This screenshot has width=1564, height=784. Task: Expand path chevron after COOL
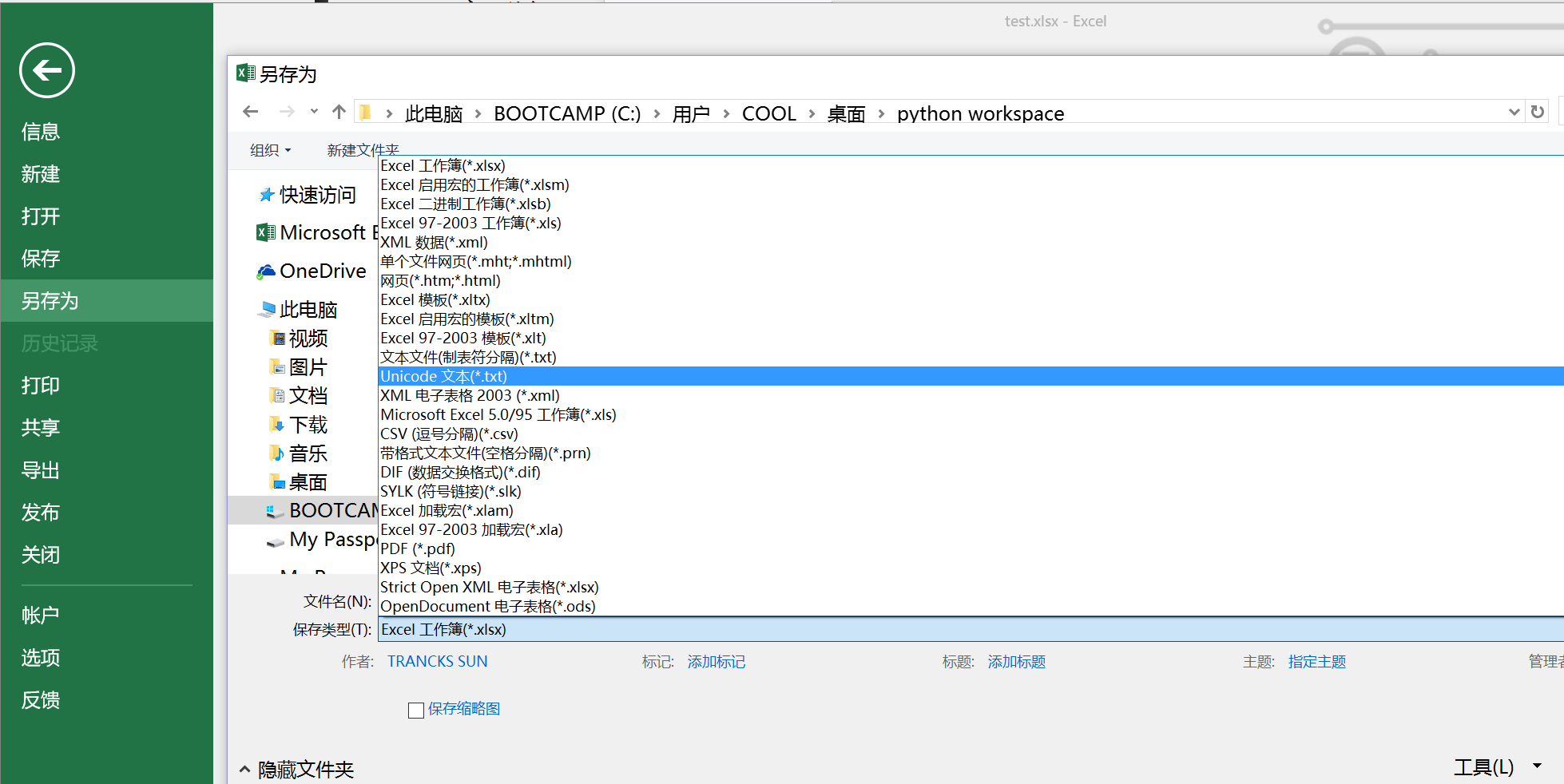coord(812,114)
